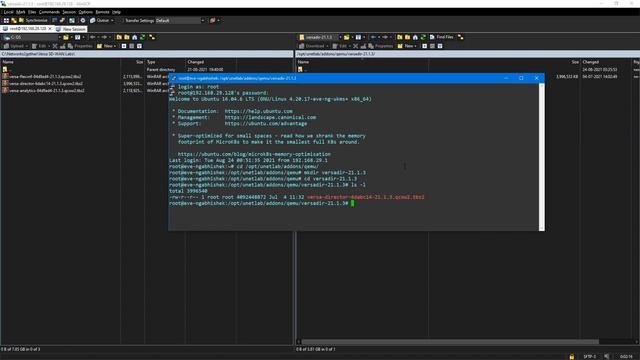This screenshot has width=640, height=360.
Task: Click the local panel filter icon
Action: 78,37
